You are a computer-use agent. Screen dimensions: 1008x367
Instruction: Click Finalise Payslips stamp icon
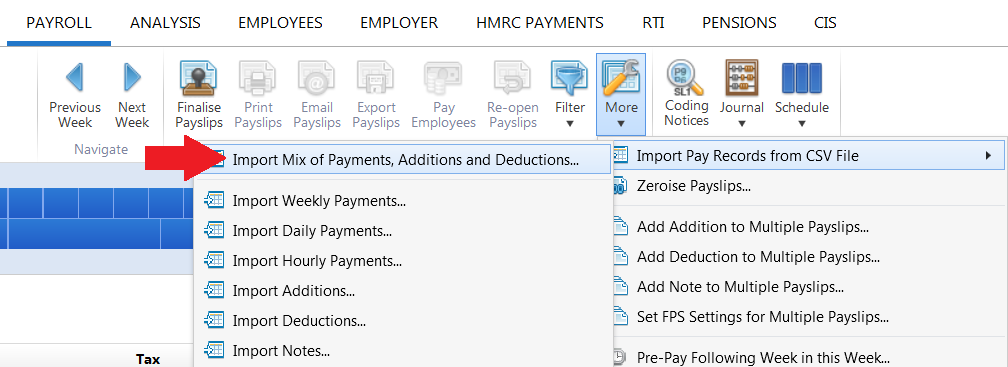click(199, 78)
